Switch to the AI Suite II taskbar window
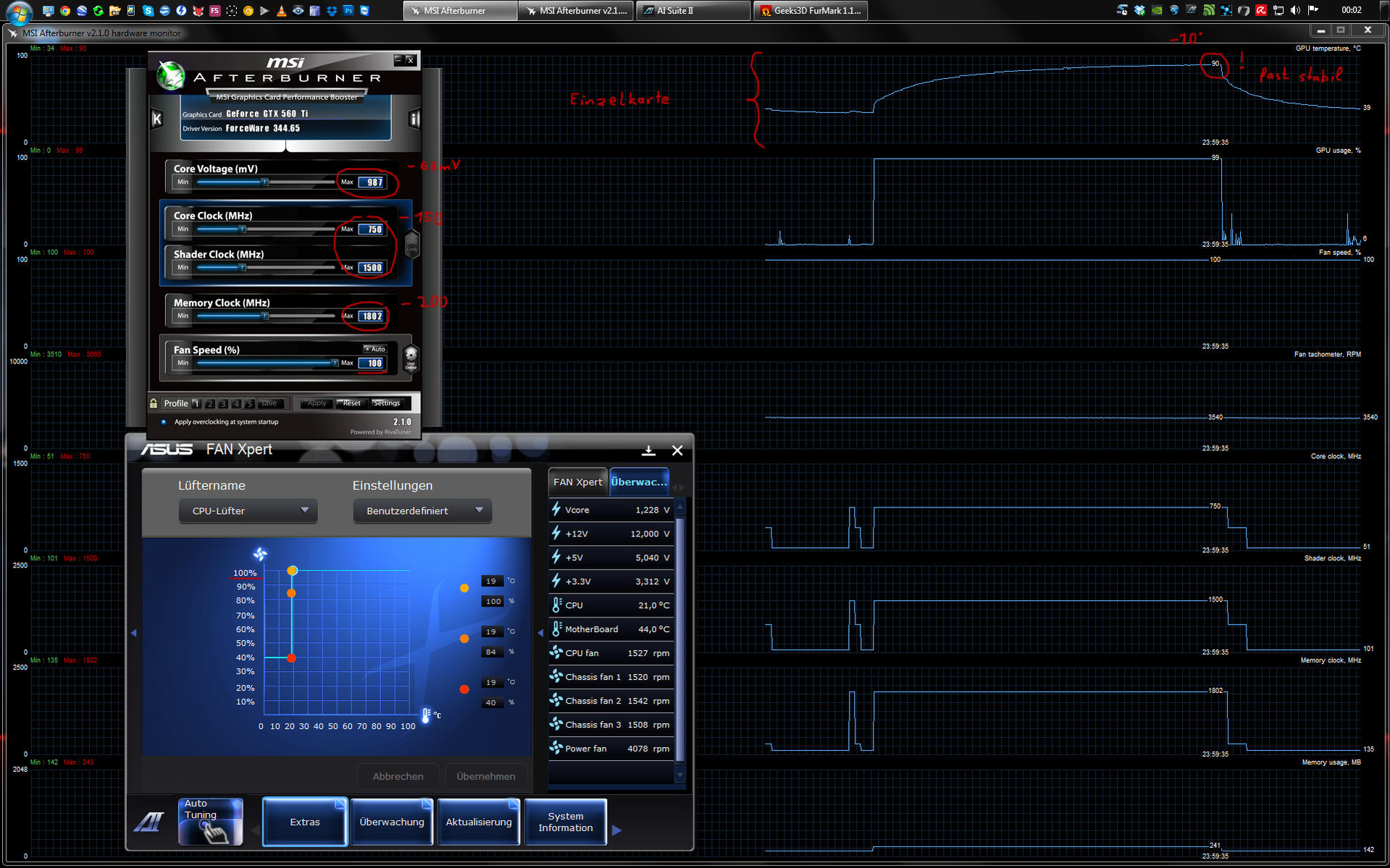The height and width of the screenshot is (868, 1390). click(693, 10)
